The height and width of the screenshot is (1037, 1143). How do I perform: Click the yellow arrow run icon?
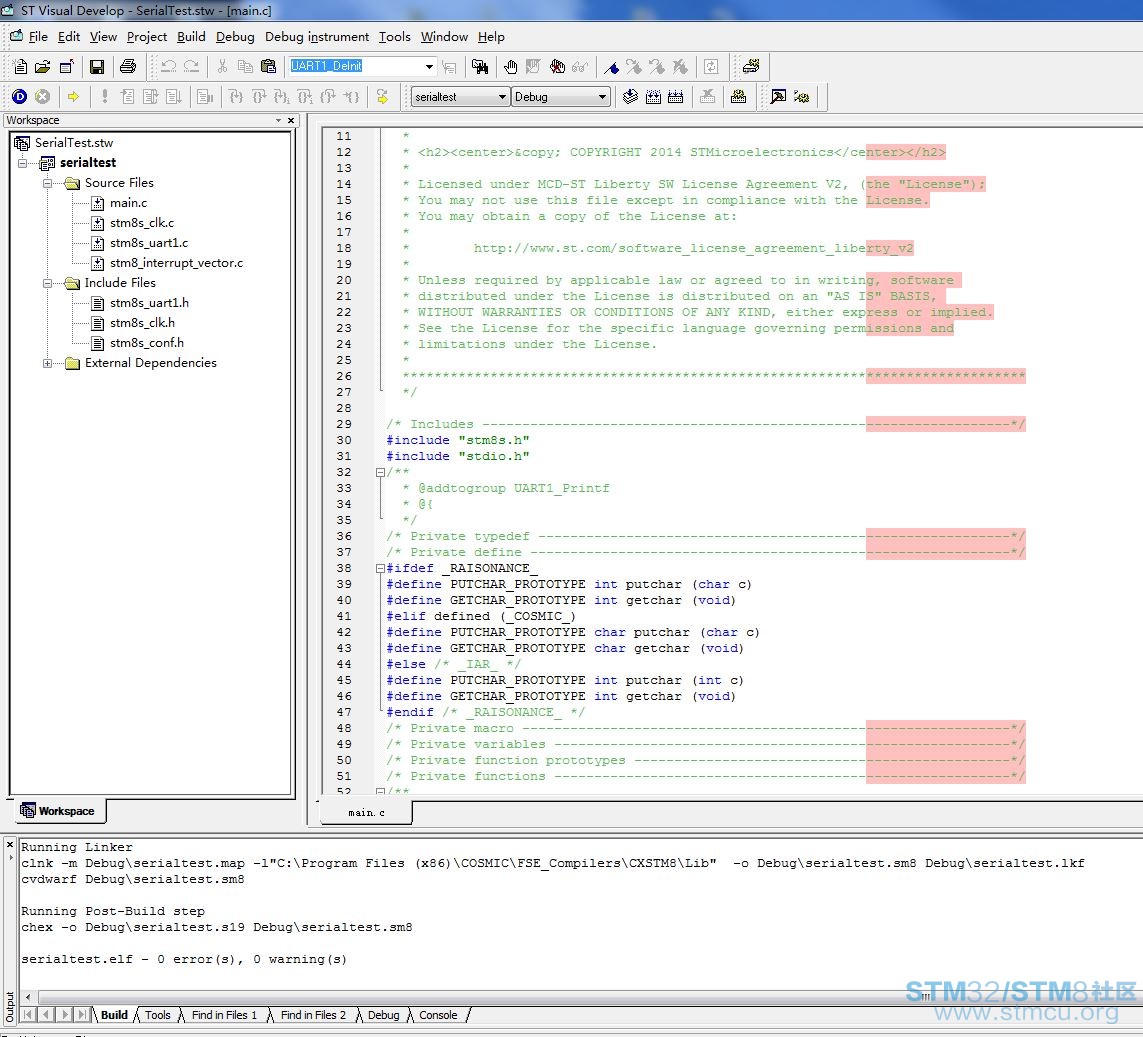point(73,96)
